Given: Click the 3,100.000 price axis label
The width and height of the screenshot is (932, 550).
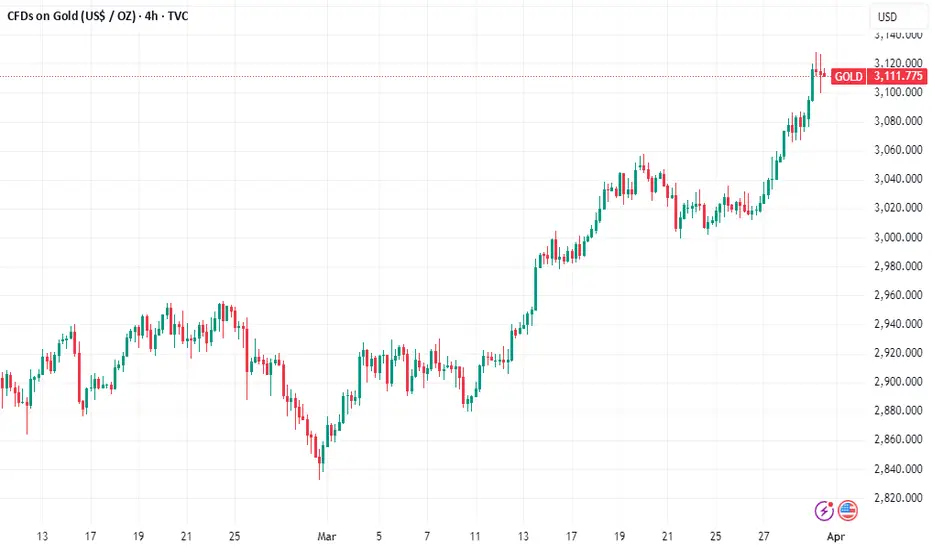Looking at the screenshot, I should pyautogui.click(x=898, y=92).
